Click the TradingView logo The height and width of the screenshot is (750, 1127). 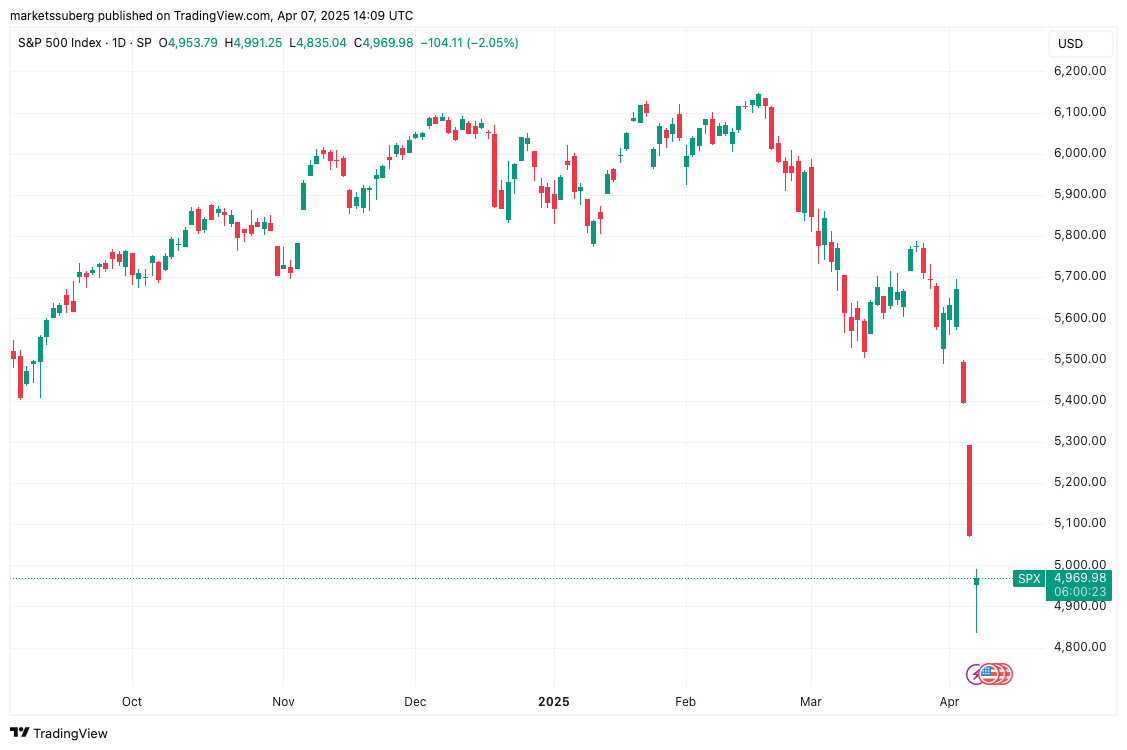coord(59,733)
